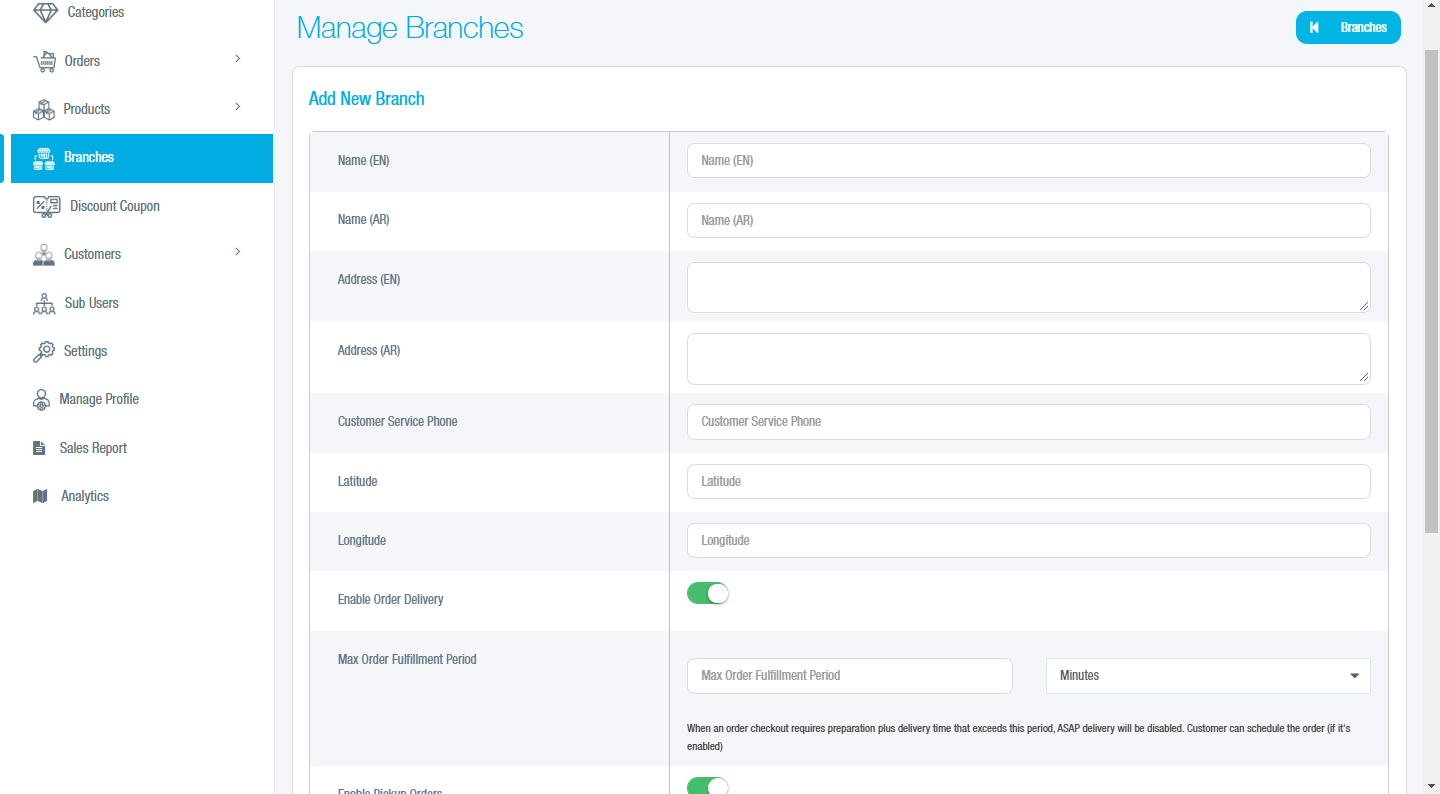The width and height of the screenshot is (1440, 794).
Task: Click the Analytics map icon
Action: [40, 496]
